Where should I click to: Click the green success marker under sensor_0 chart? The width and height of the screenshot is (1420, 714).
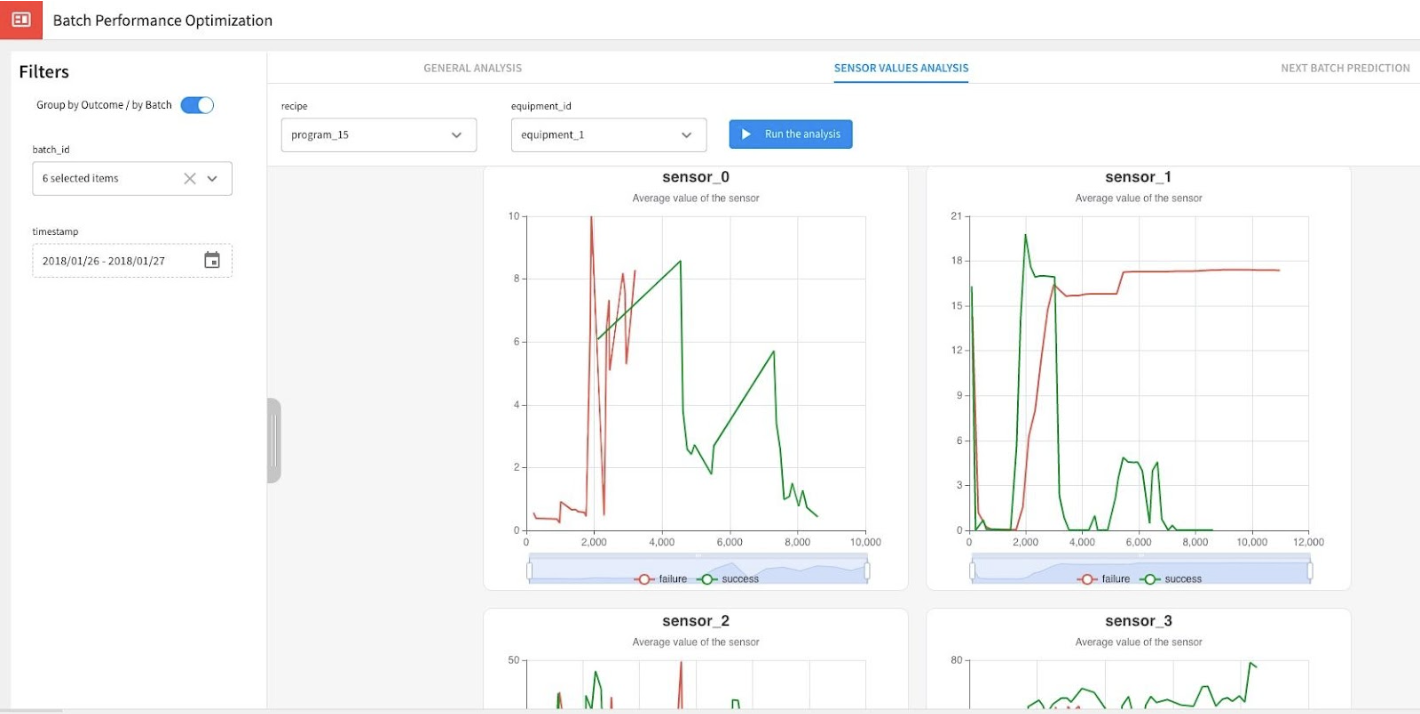tap(706, 578)
